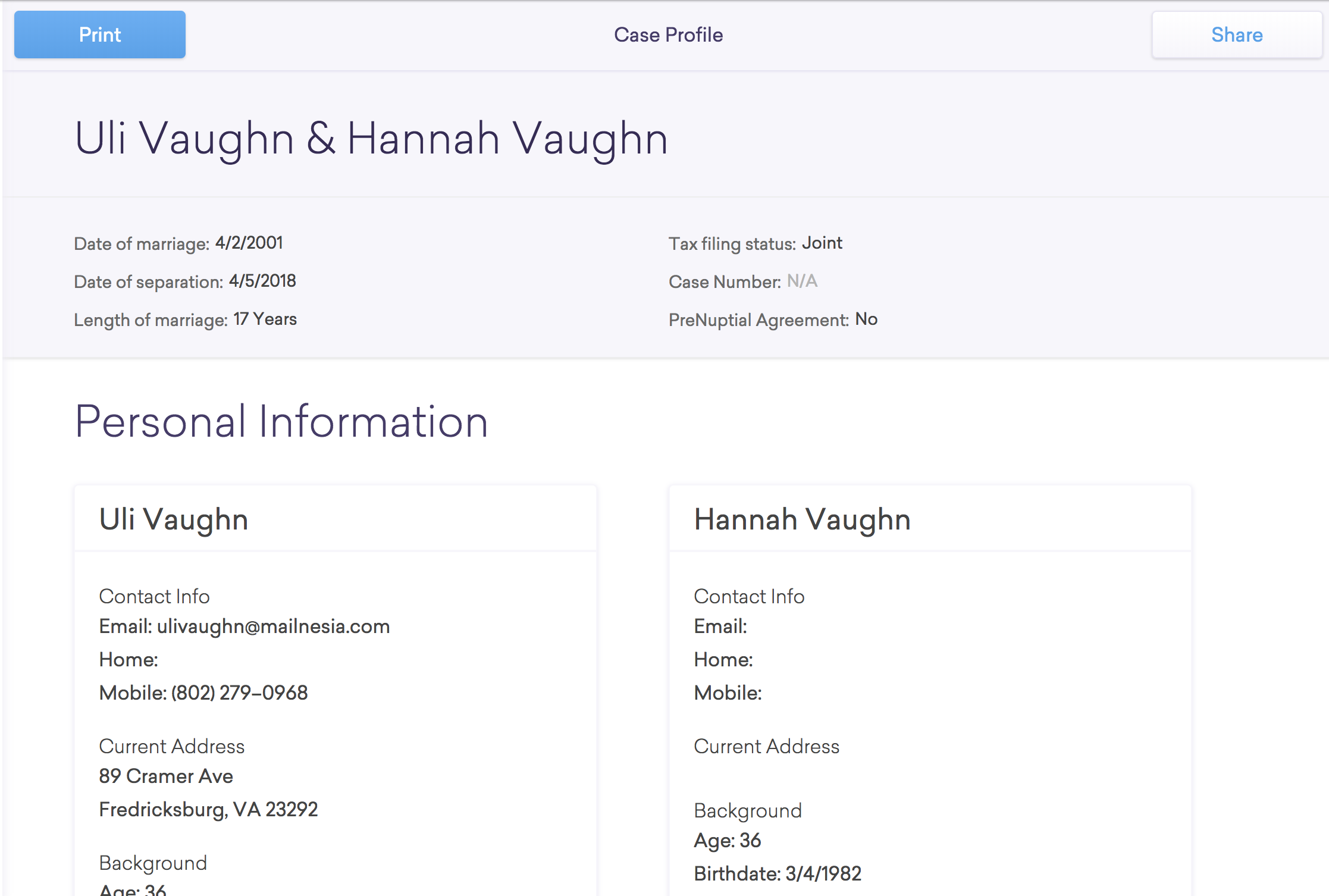Select the PreNuptial Agreement No value
Image resolution: width=1329 pixels, height=896 pixels.
(x=866, y=319)
